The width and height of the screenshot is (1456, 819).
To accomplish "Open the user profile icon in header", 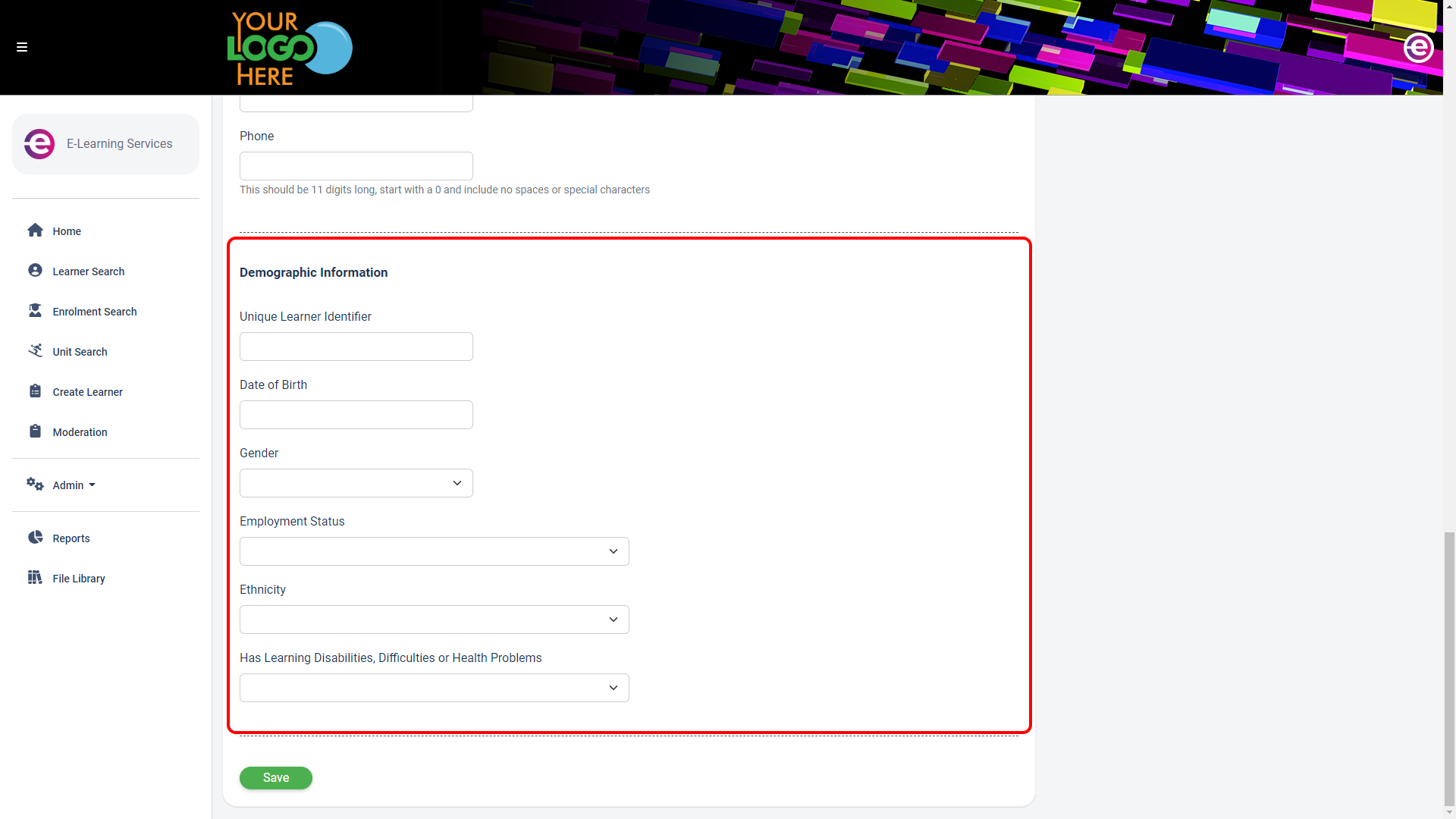I will coord(1418,48).
